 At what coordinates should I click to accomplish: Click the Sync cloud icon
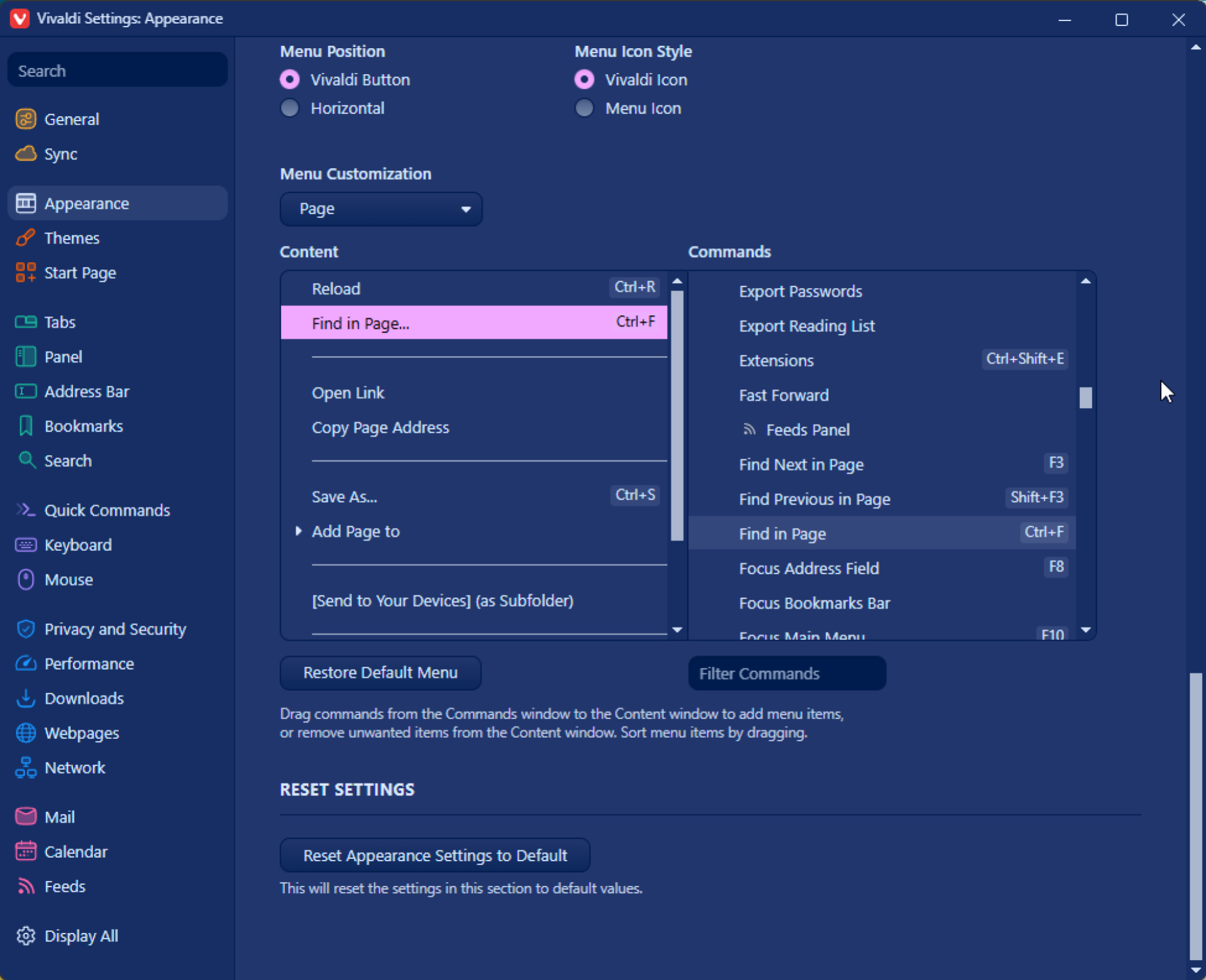25,154
